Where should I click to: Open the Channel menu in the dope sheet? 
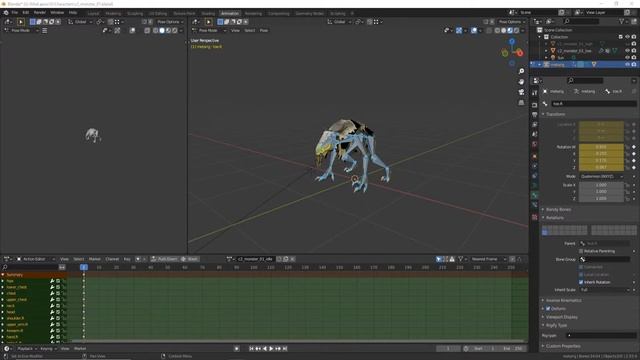[112, 259]
